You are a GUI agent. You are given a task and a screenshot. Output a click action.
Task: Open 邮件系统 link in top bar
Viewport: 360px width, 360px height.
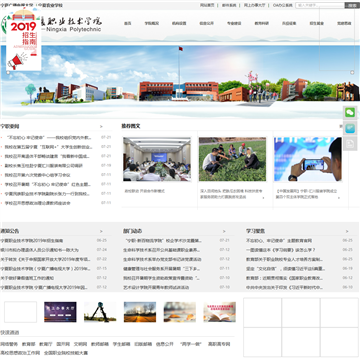229,5
